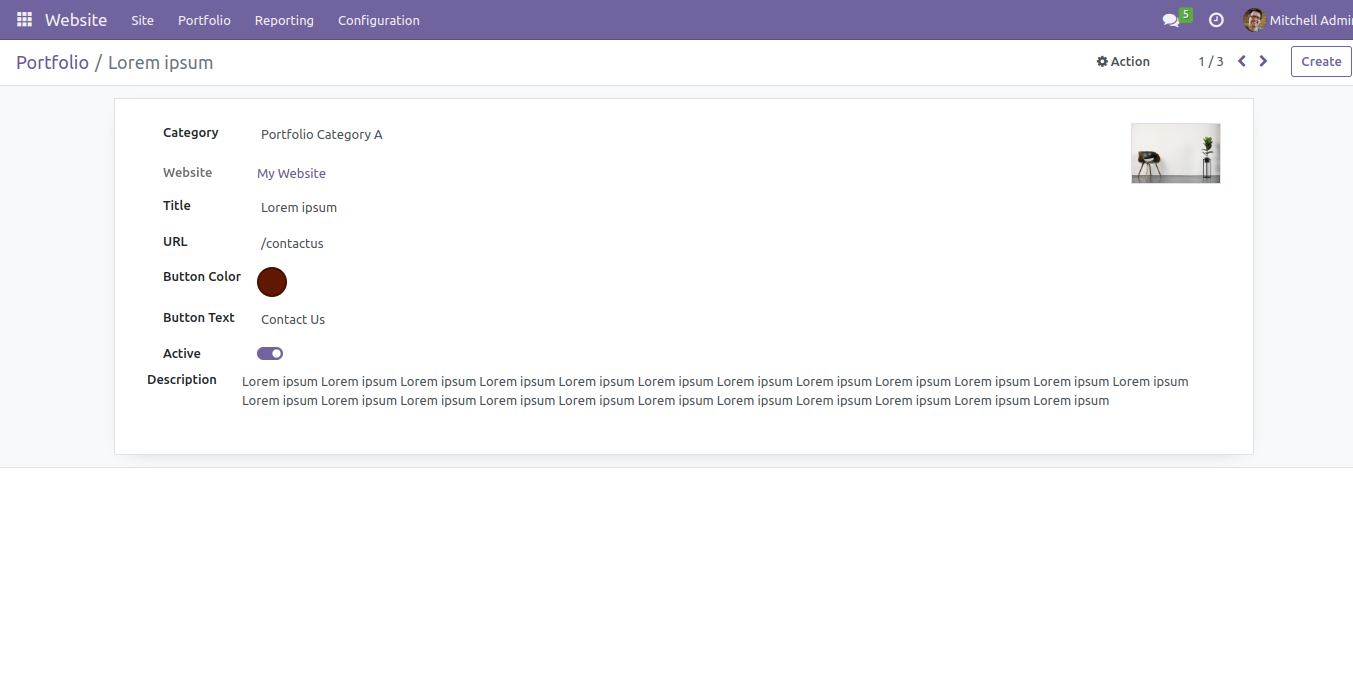The width and height of the screenshot is (1353, 678).
Task: Go to next record with right chevron
Action: (1264, 61)
